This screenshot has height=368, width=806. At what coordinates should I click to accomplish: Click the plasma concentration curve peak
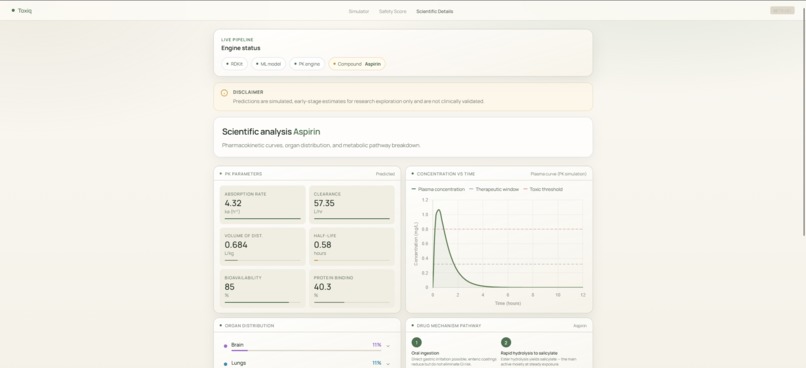click(x=438, y=210)
